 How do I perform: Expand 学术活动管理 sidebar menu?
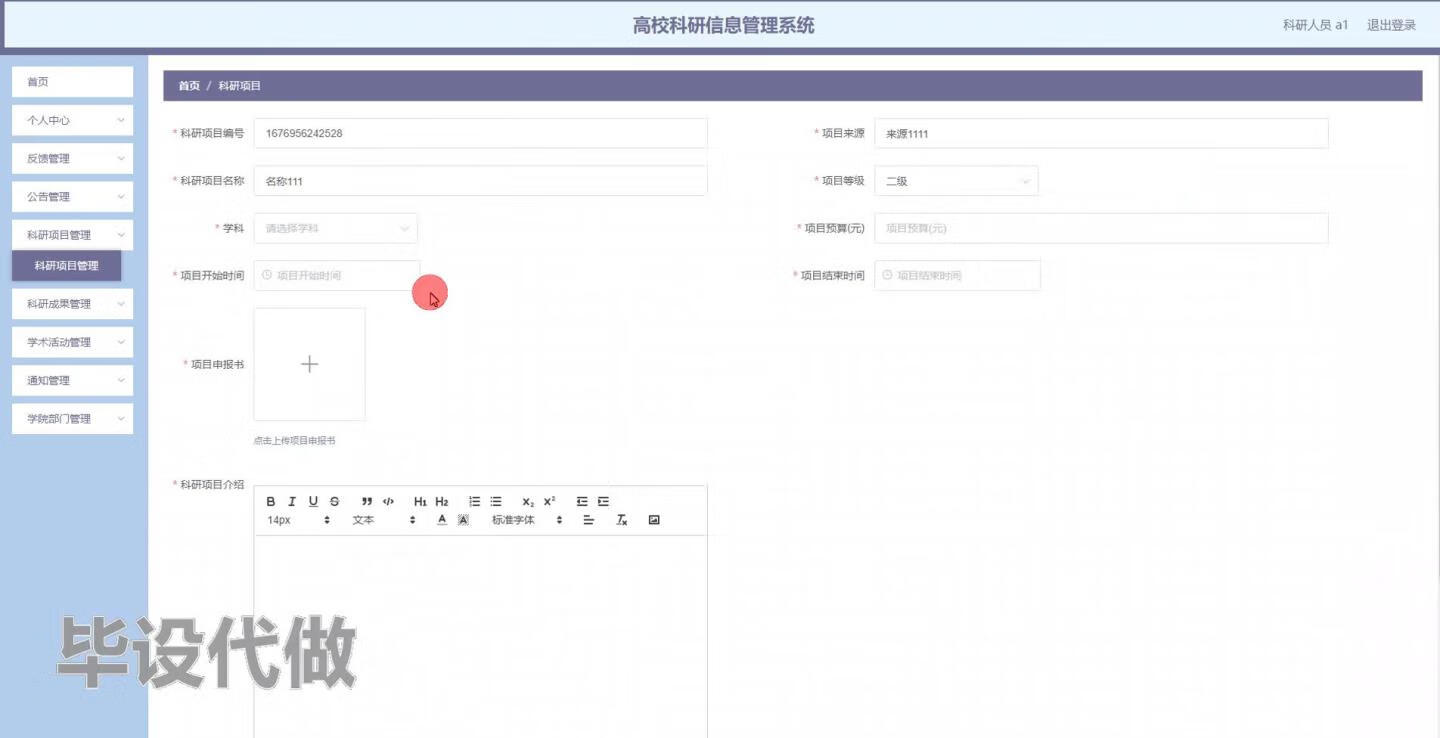pos(72,342)
